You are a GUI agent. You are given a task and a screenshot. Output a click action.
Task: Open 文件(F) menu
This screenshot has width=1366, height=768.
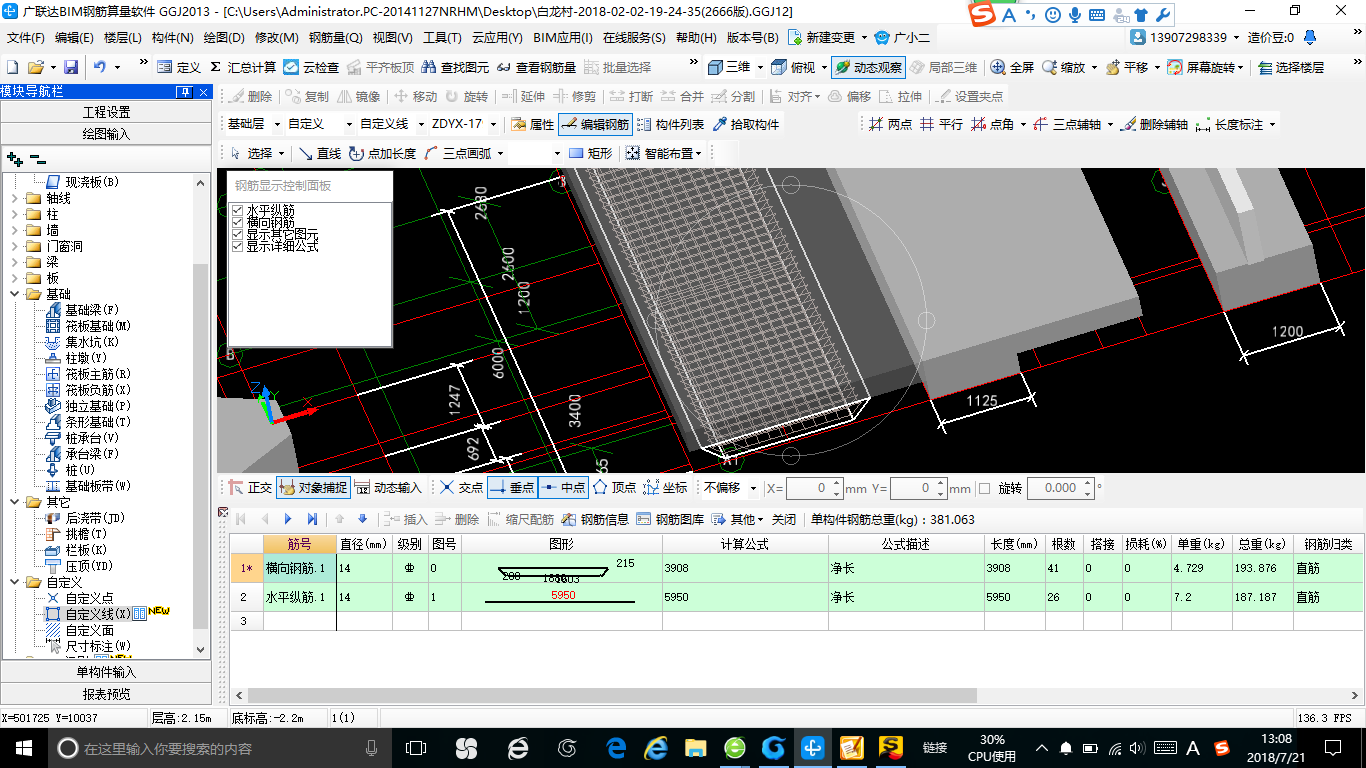click(27, 38)
